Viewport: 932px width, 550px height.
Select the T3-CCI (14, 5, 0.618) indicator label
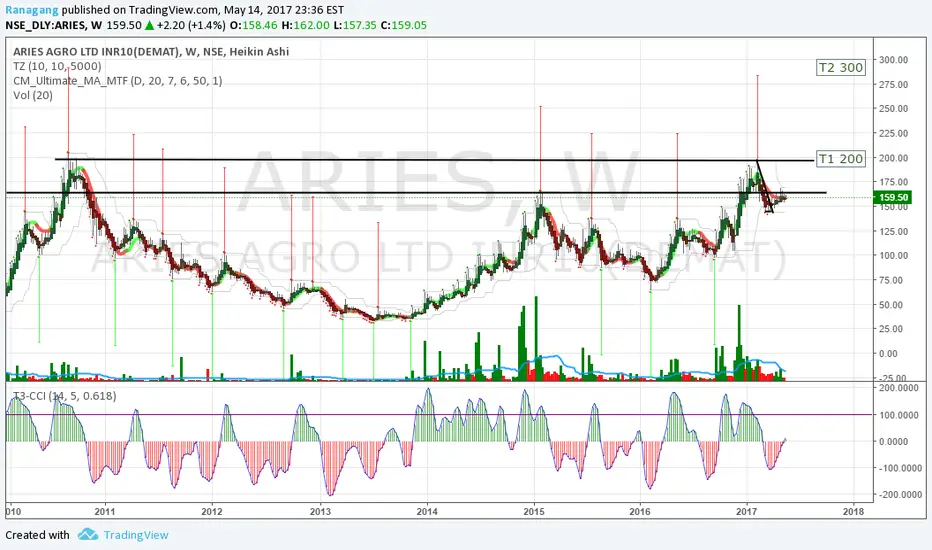[x=65, y=396]
